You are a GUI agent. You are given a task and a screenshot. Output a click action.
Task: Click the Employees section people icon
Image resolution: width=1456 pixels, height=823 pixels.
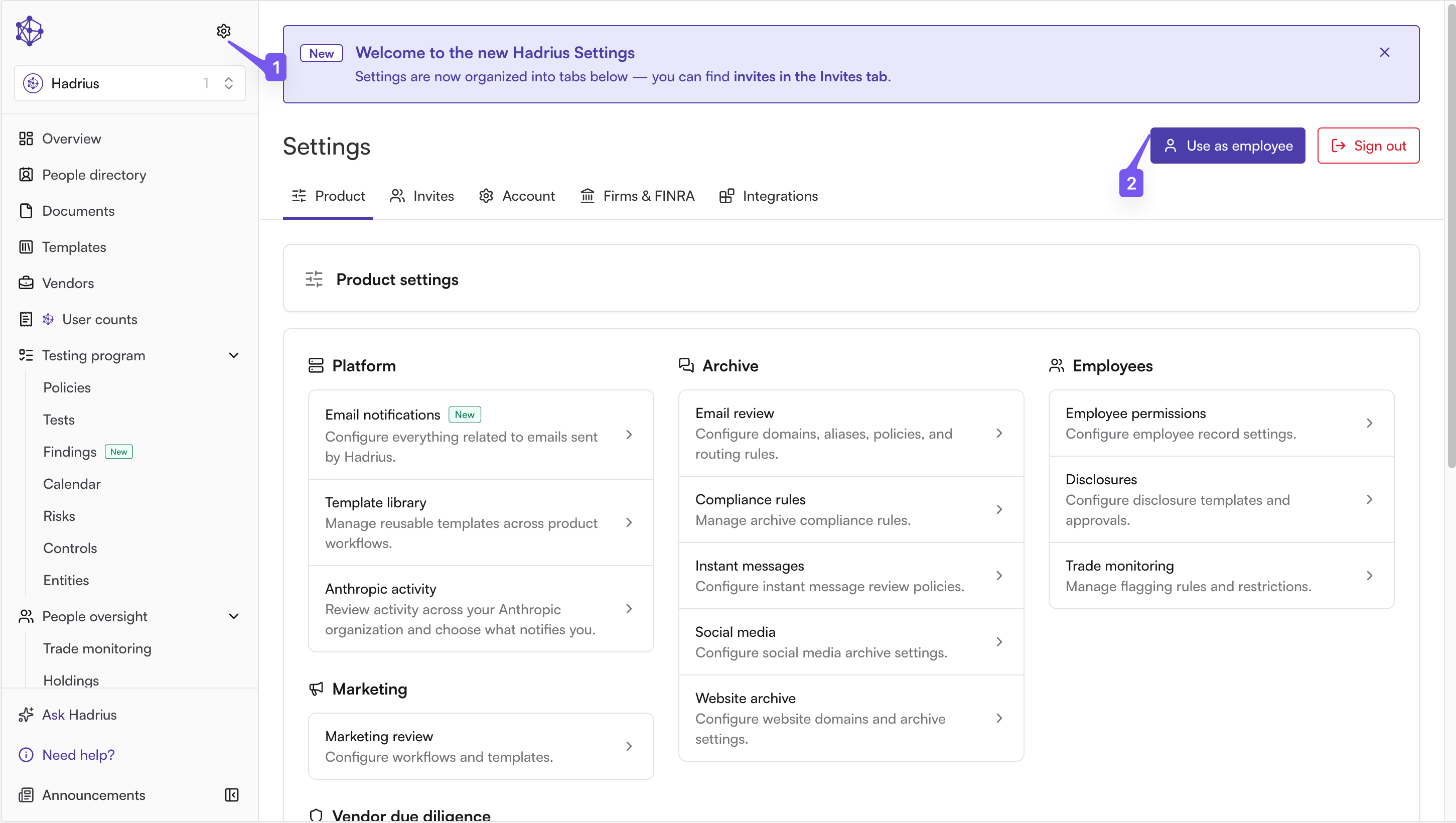coord(1057,366)
